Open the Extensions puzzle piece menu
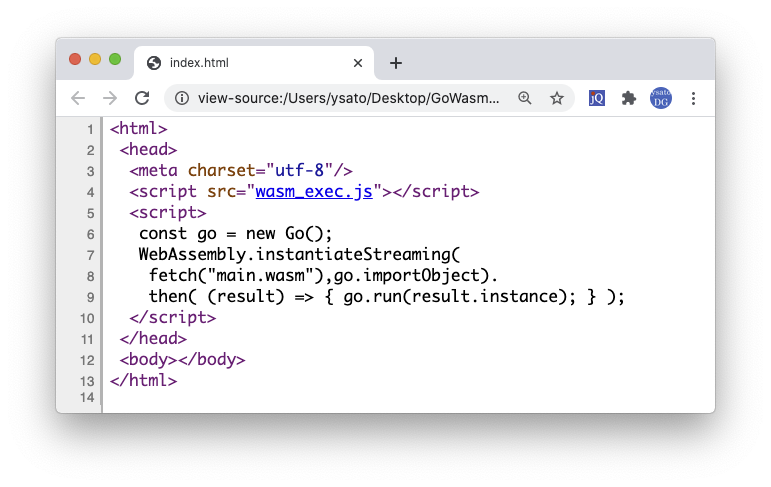The height and width of the screenshot is (487, 771). (x=629, y=98)
